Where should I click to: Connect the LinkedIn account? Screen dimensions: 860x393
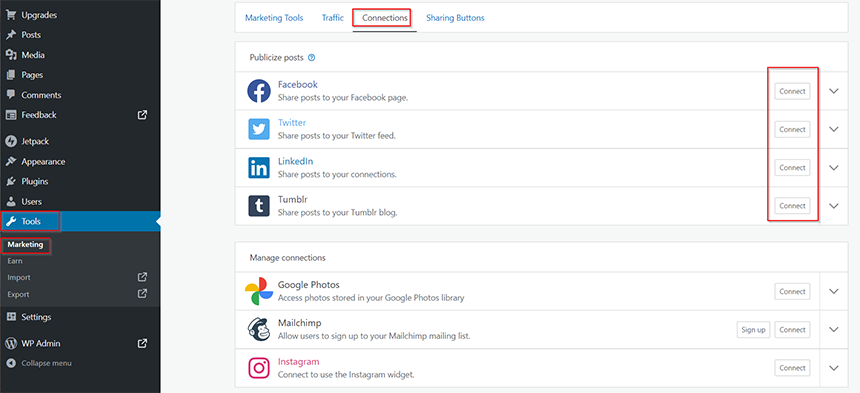(792, 168)
